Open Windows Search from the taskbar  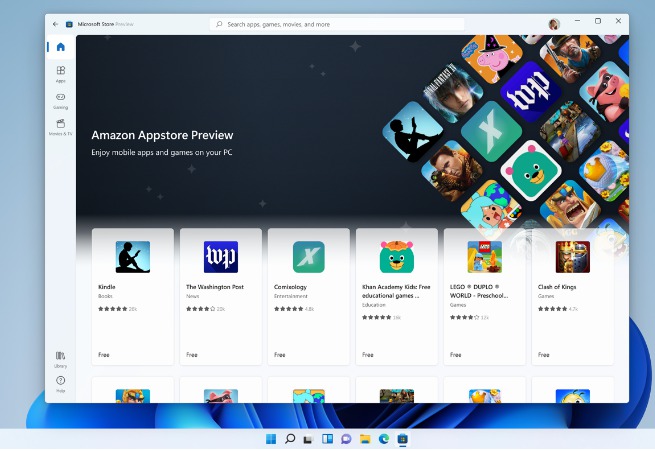tap(290, 439)
